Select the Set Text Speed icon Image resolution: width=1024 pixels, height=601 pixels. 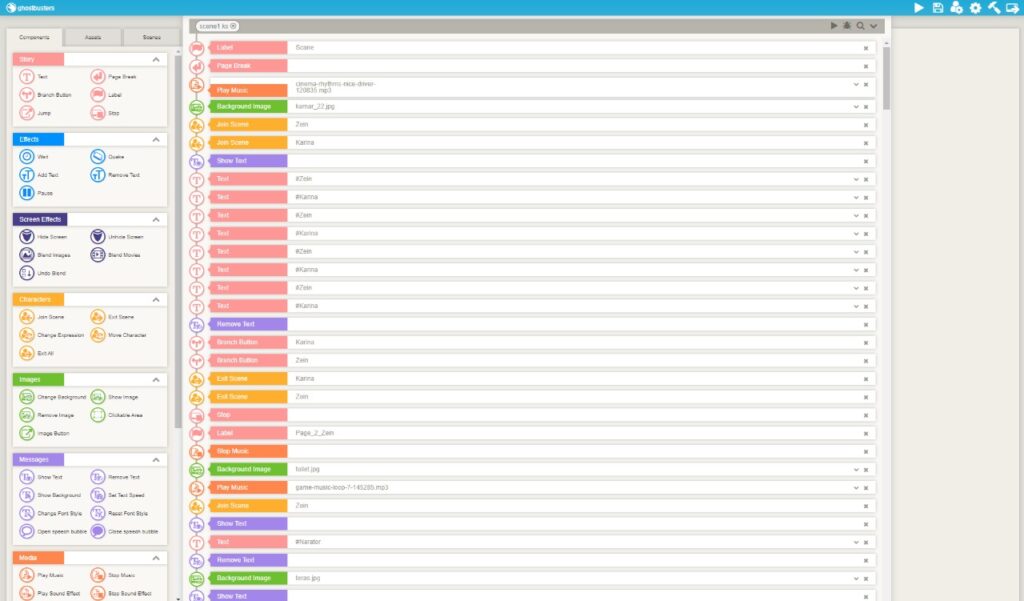click(x=98, y=495)
